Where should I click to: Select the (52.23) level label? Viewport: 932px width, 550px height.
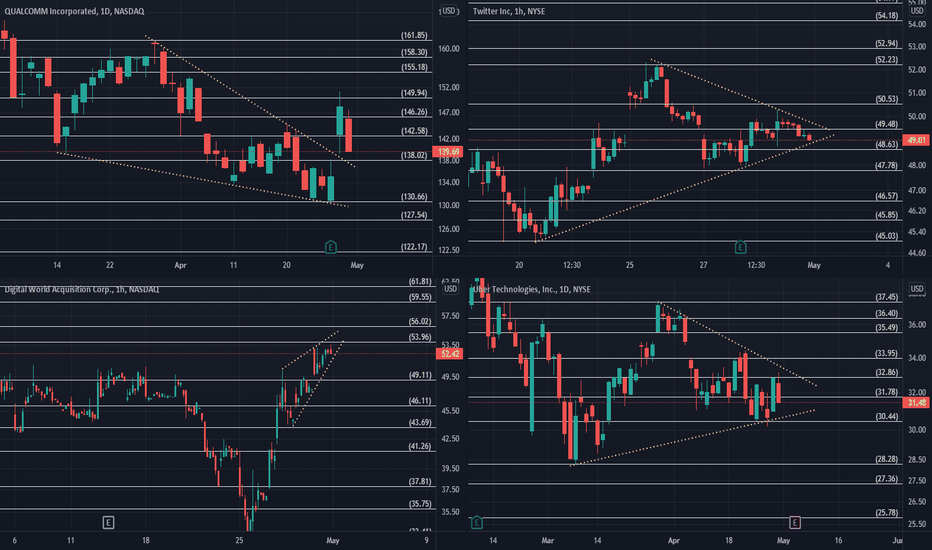pos(887,59)
